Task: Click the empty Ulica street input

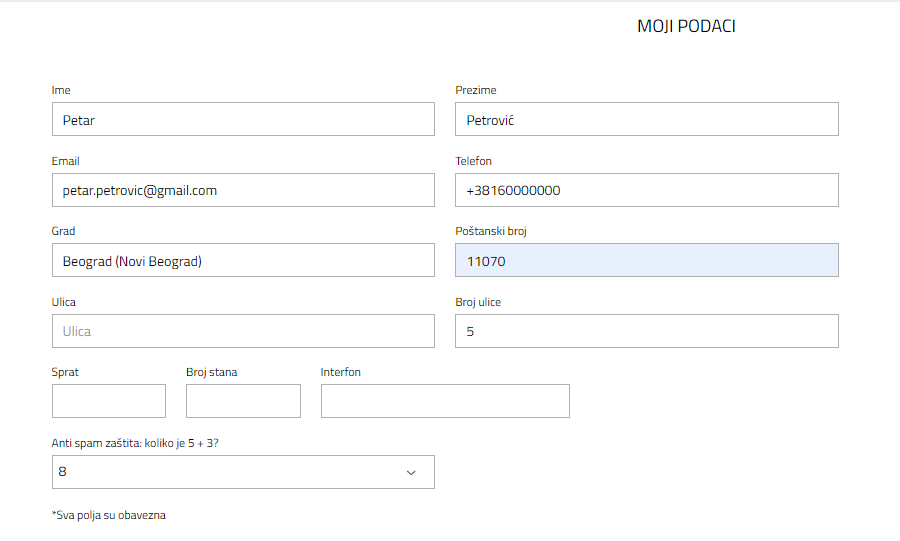Action: coord(243,331)
